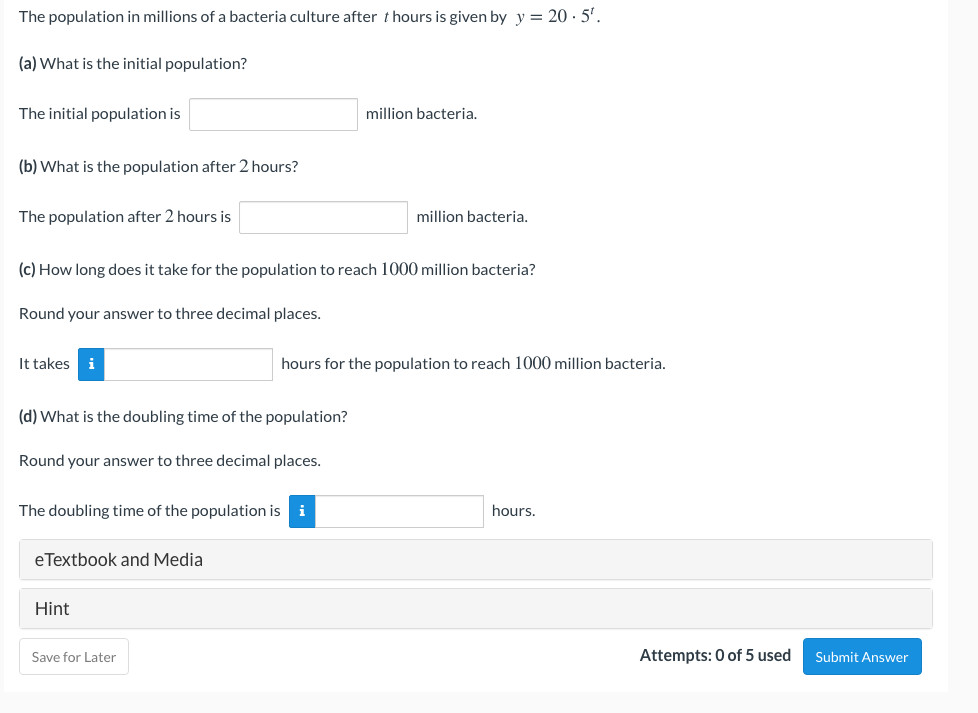
Task: Click the "Attempts: 0 of 5 used" text
Action: [715, 655]
